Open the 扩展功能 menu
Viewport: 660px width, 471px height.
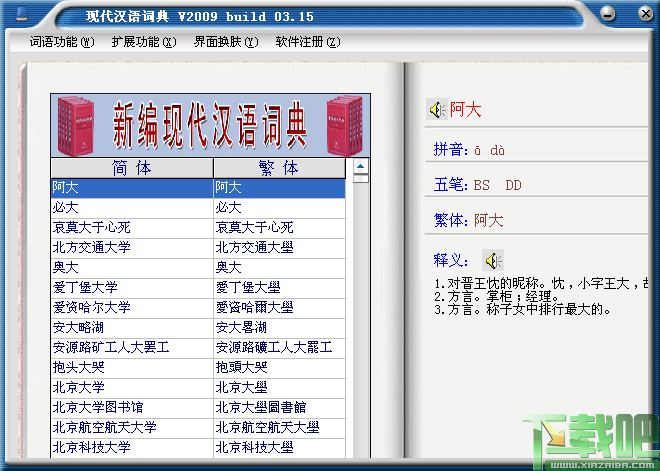[144, 42]
